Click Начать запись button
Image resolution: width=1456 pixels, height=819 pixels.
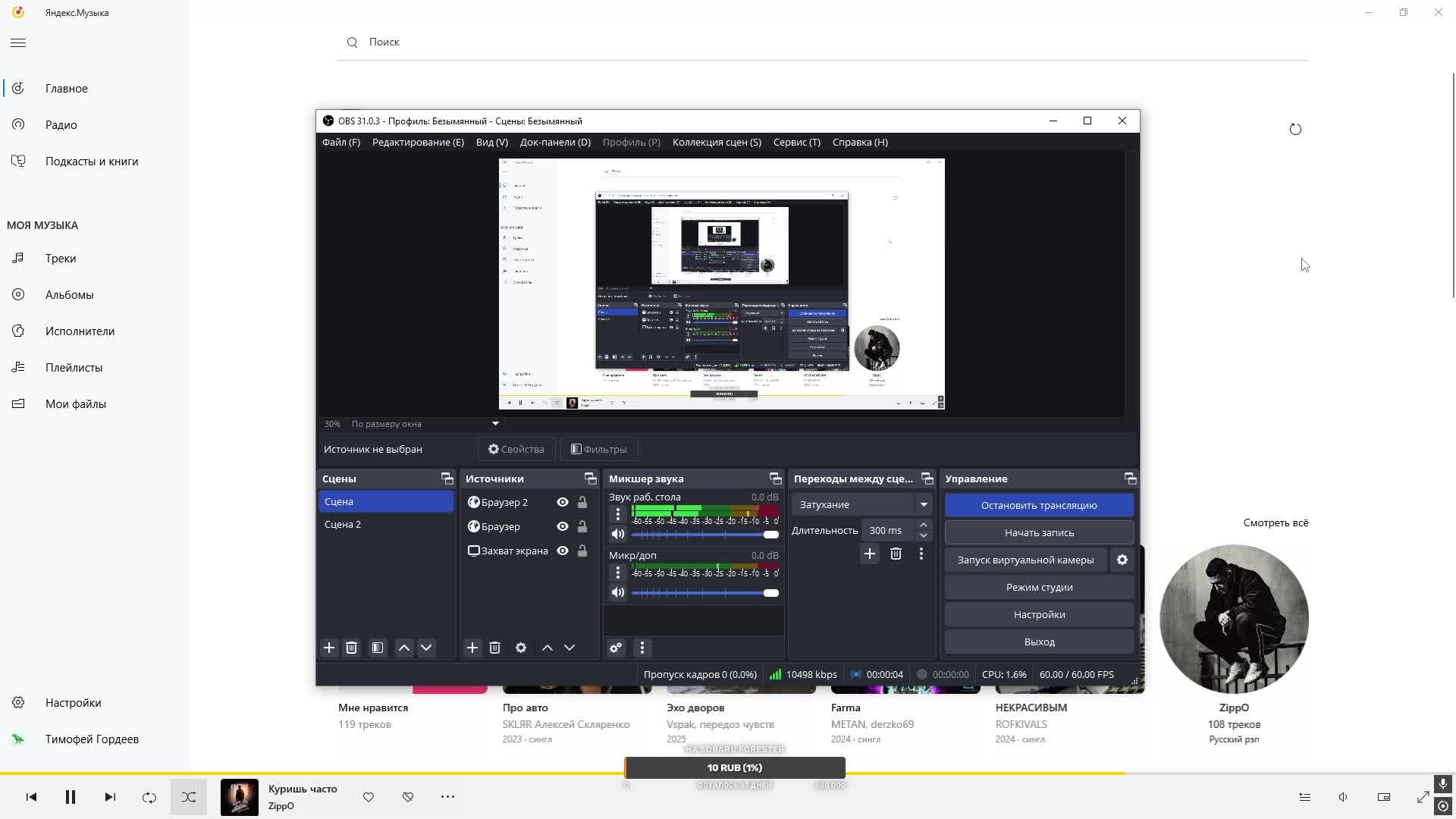tap(1039, 532)
